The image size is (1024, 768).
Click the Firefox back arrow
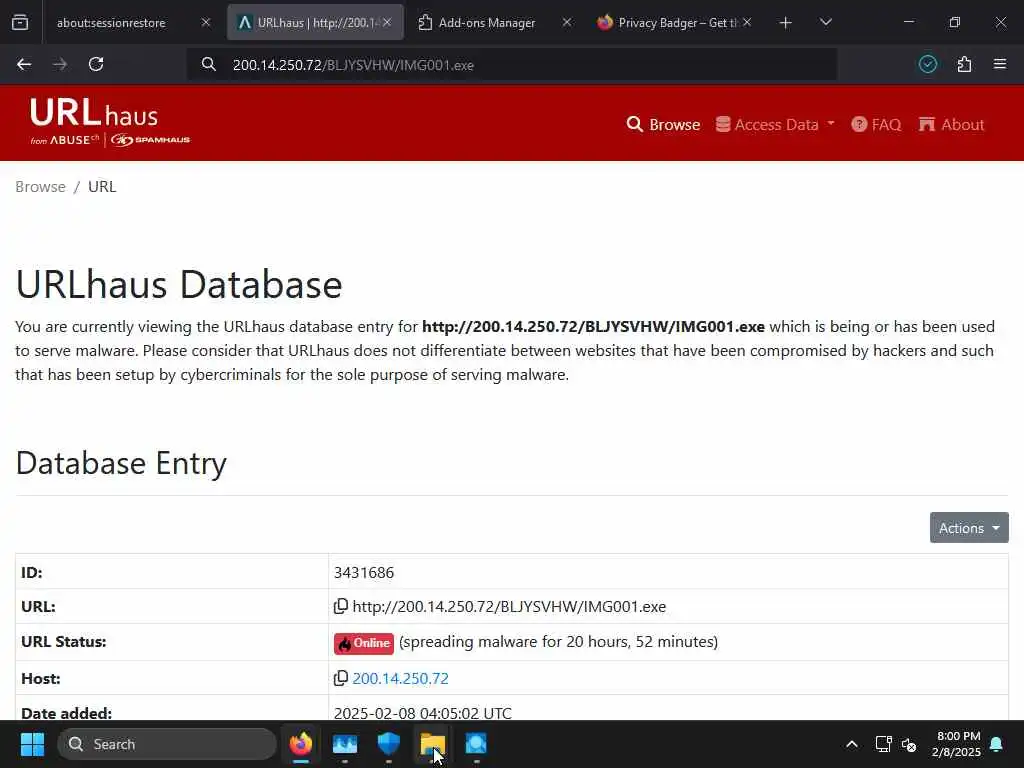click(x=24, y=64)
